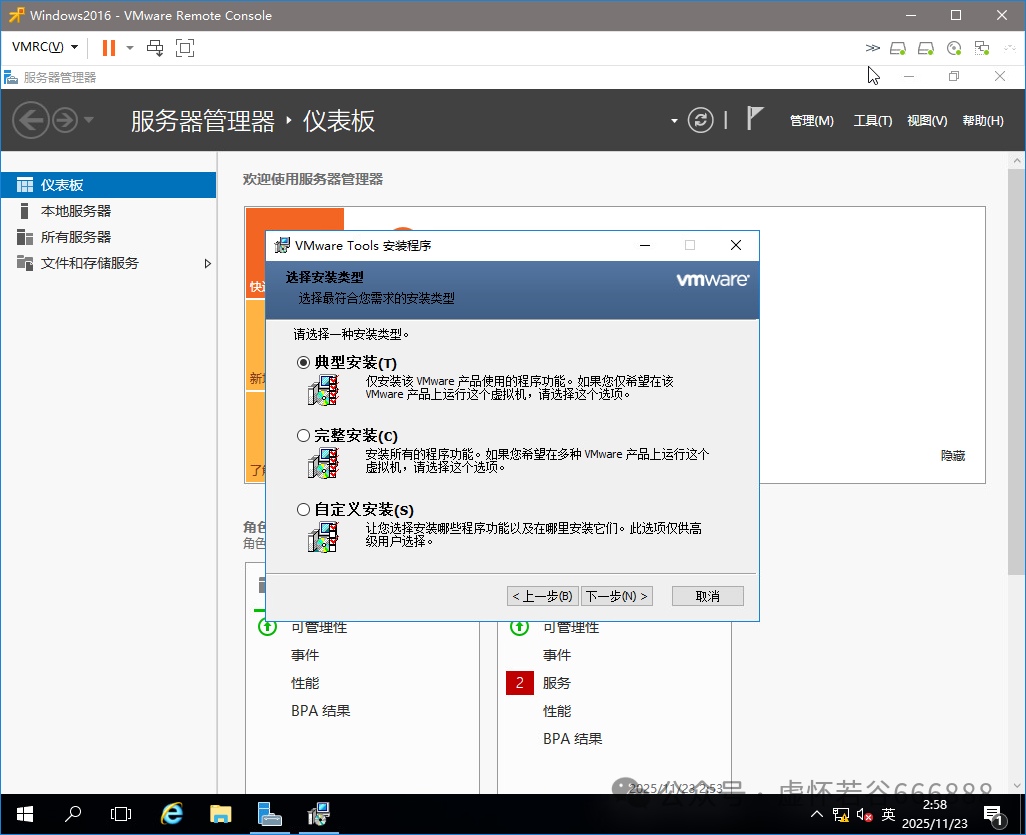The height and width of the screenshot is (835, 1026).
Task: Click green status icon in right tile
Action: pos(520,628)
